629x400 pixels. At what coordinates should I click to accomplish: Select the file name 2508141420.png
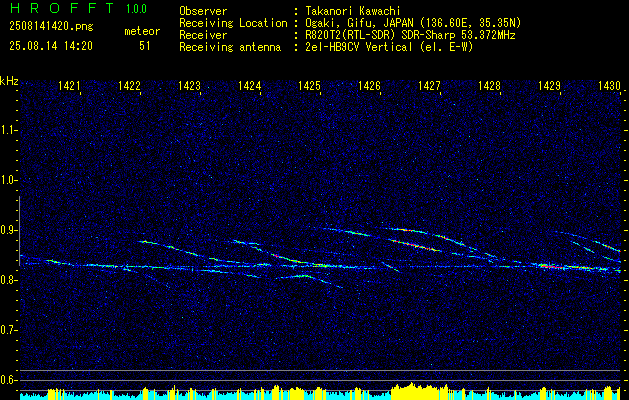click(51, 27)
